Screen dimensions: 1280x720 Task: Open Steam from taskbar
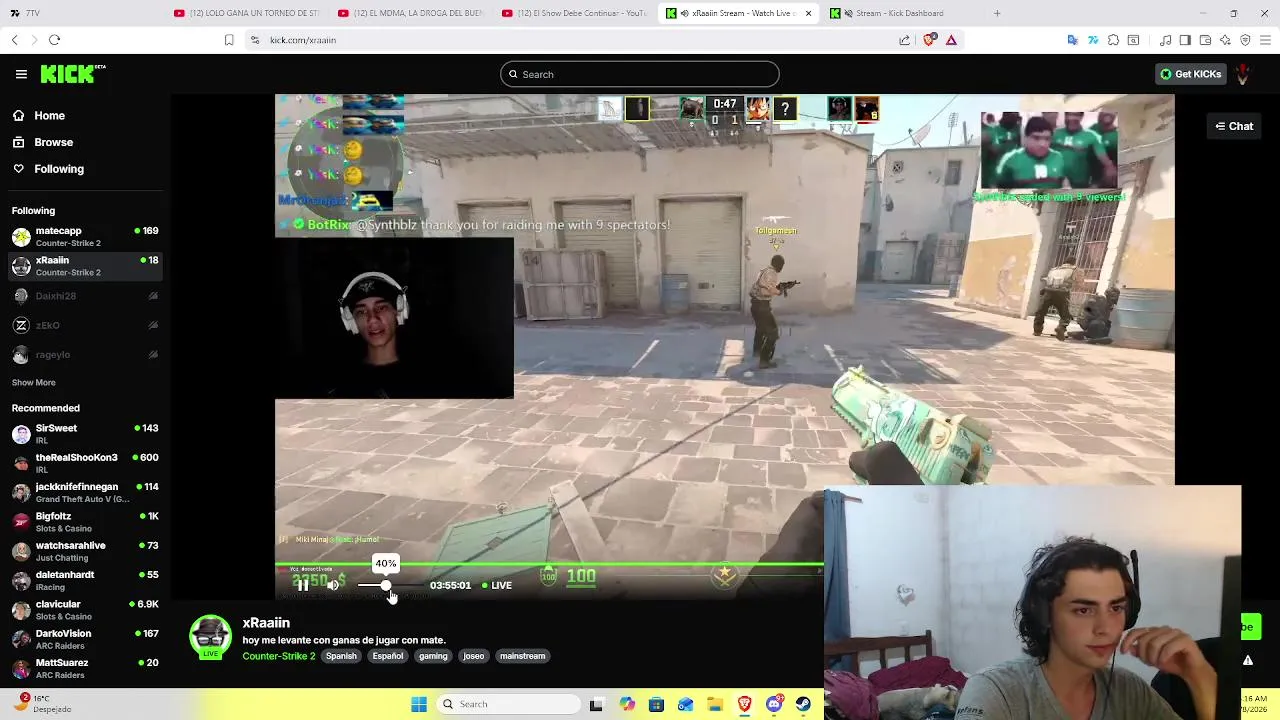803,704
